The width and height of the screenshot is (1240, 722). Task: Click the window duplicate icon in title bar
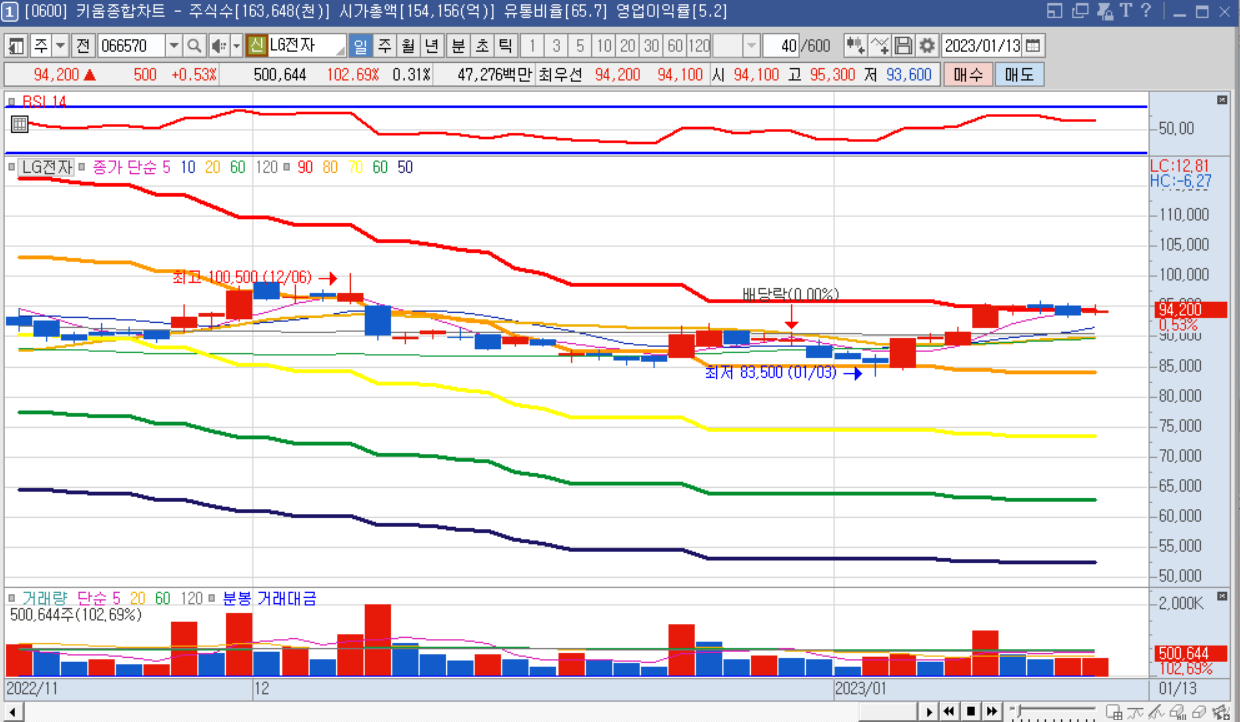(x=1079, y=11)
